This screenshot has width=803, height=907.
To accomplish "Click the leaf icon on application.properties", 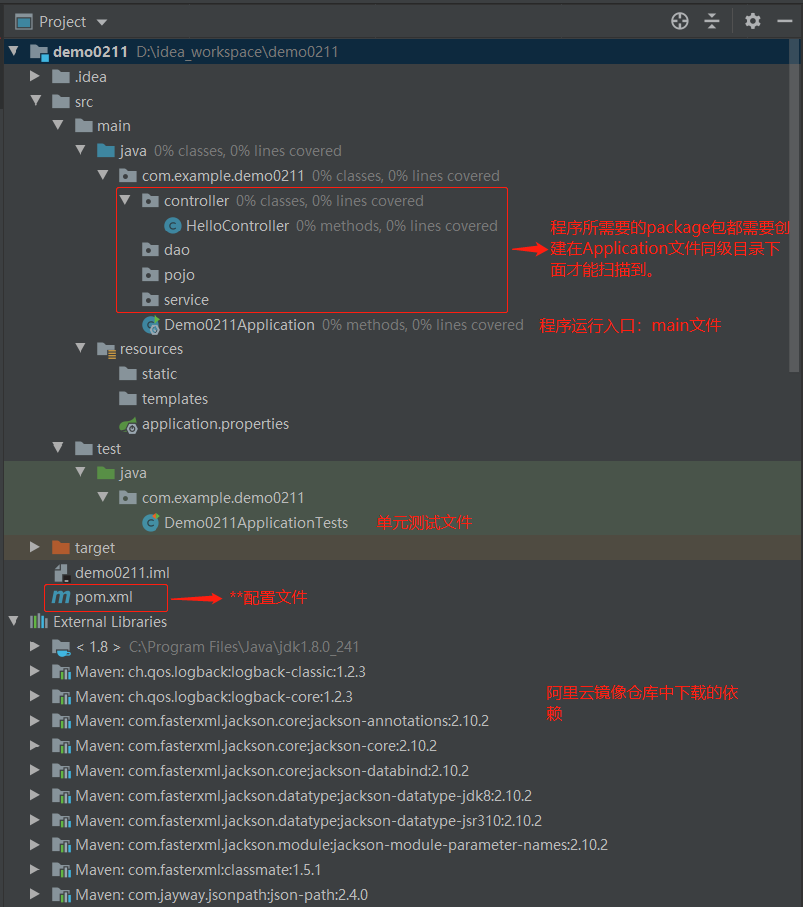I will pos(128,423).
